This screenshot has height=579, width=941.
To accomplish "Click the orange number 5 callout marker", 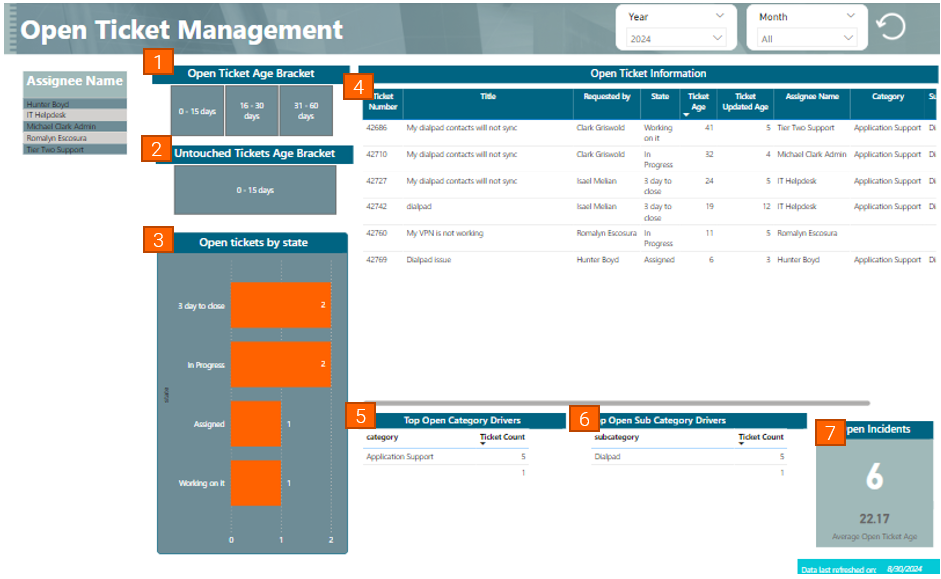I will pos(360,416).
